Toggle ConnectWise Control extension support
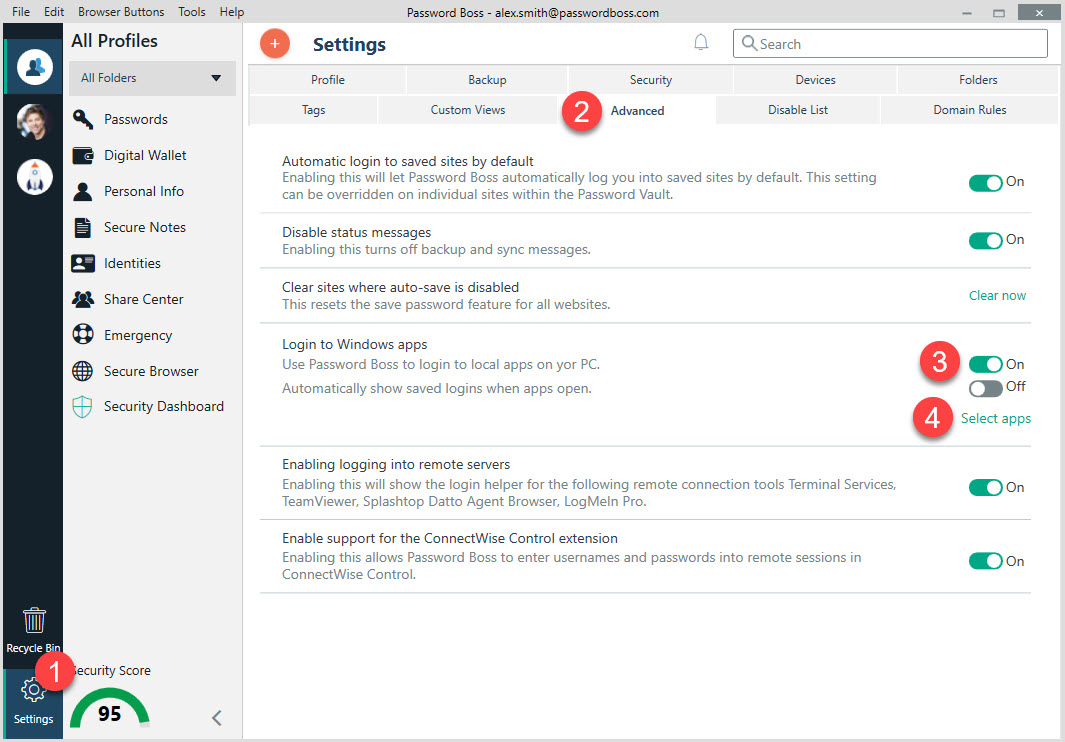The height and width of the screenshot is (742, 1065). point(986,561)
